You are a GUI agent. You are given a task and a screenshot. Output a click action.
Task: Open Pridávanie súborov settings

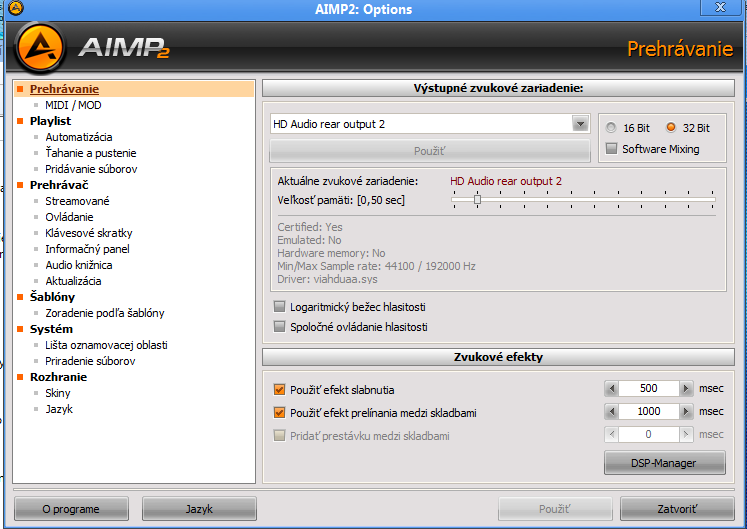tap(91, 169)
